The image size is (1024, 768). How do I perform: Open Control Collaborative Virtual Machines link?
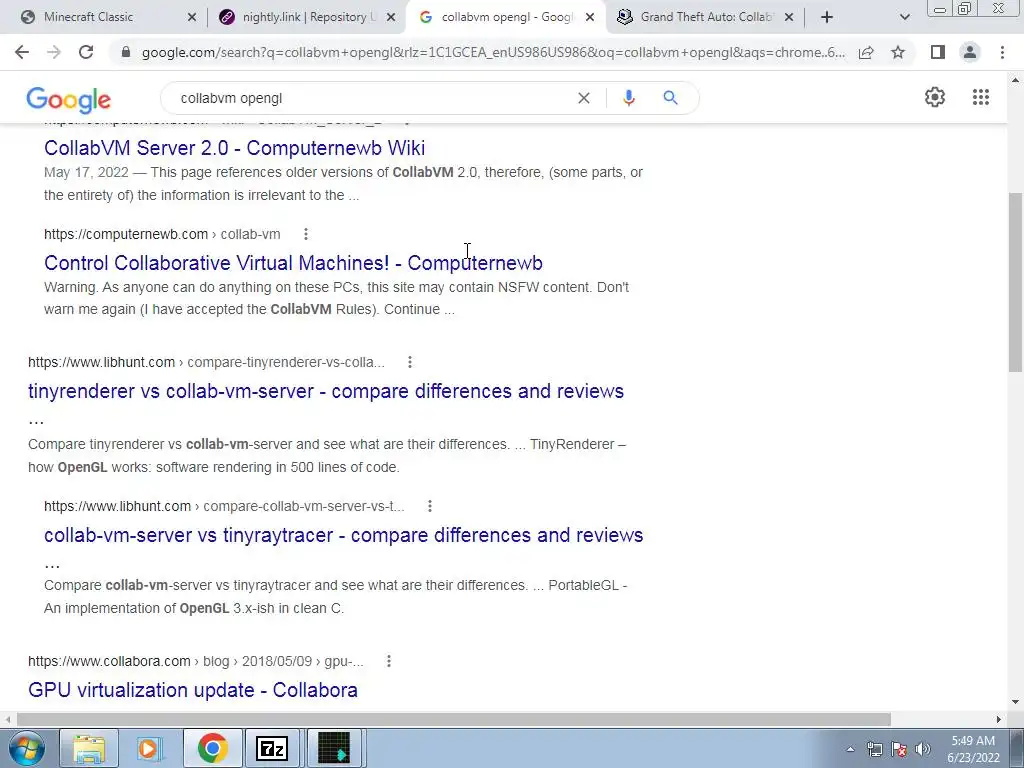pyautogui.click(x=293, y=263)
